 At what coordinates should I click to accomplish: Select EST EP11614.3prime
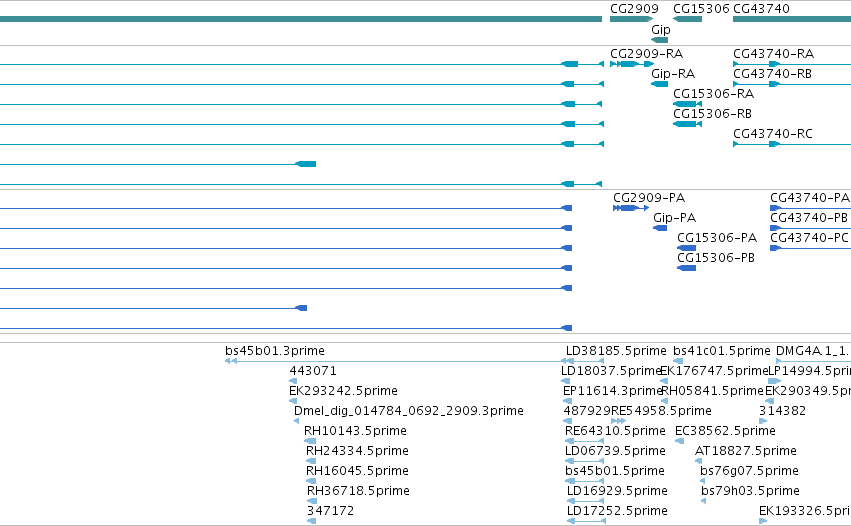(612, 391)
